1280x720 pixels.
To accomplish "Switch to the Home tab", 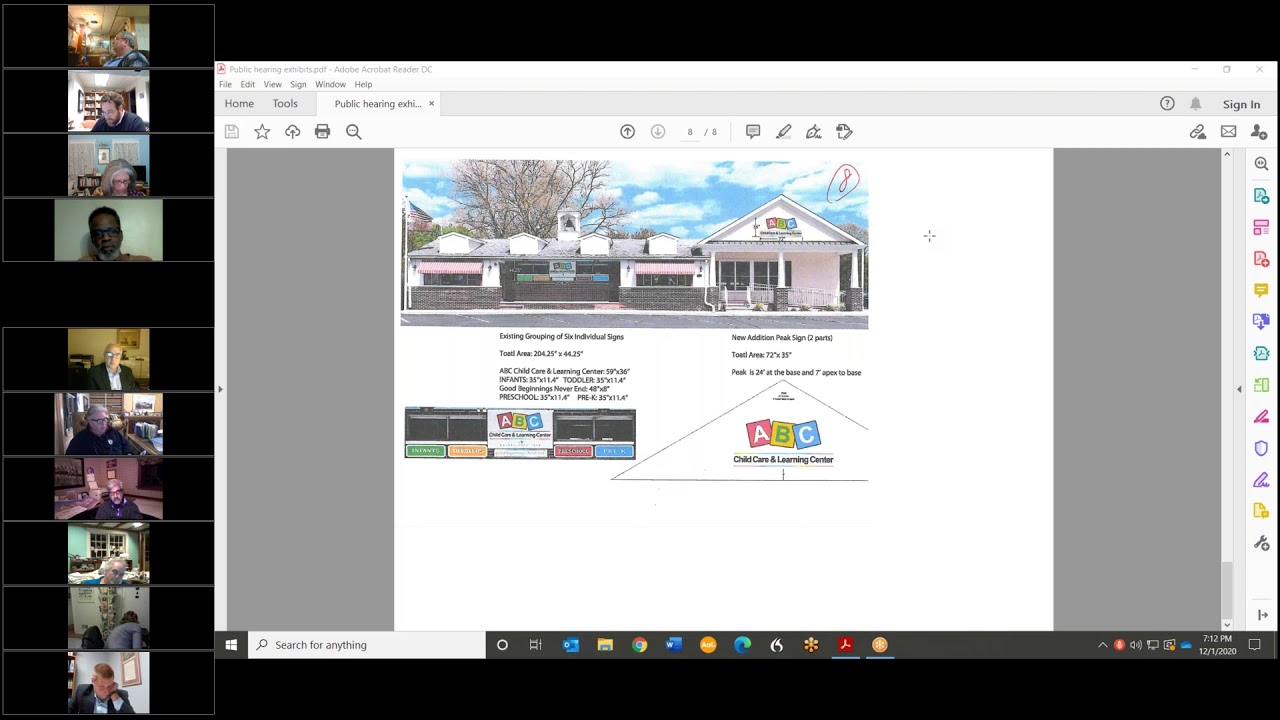I will pos(239,104).
